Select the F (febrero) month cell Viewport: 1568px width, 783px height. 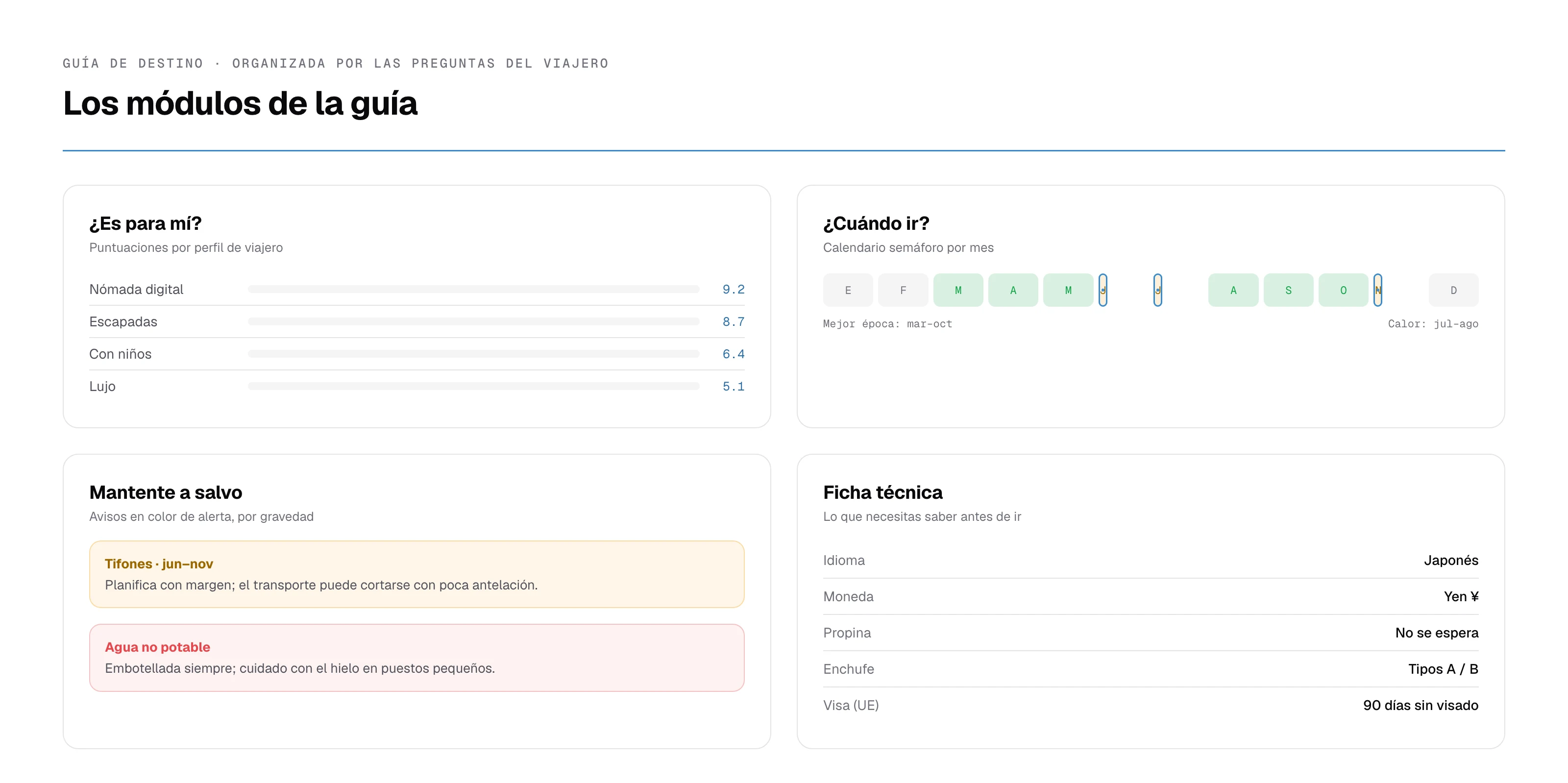click(903, 290)
